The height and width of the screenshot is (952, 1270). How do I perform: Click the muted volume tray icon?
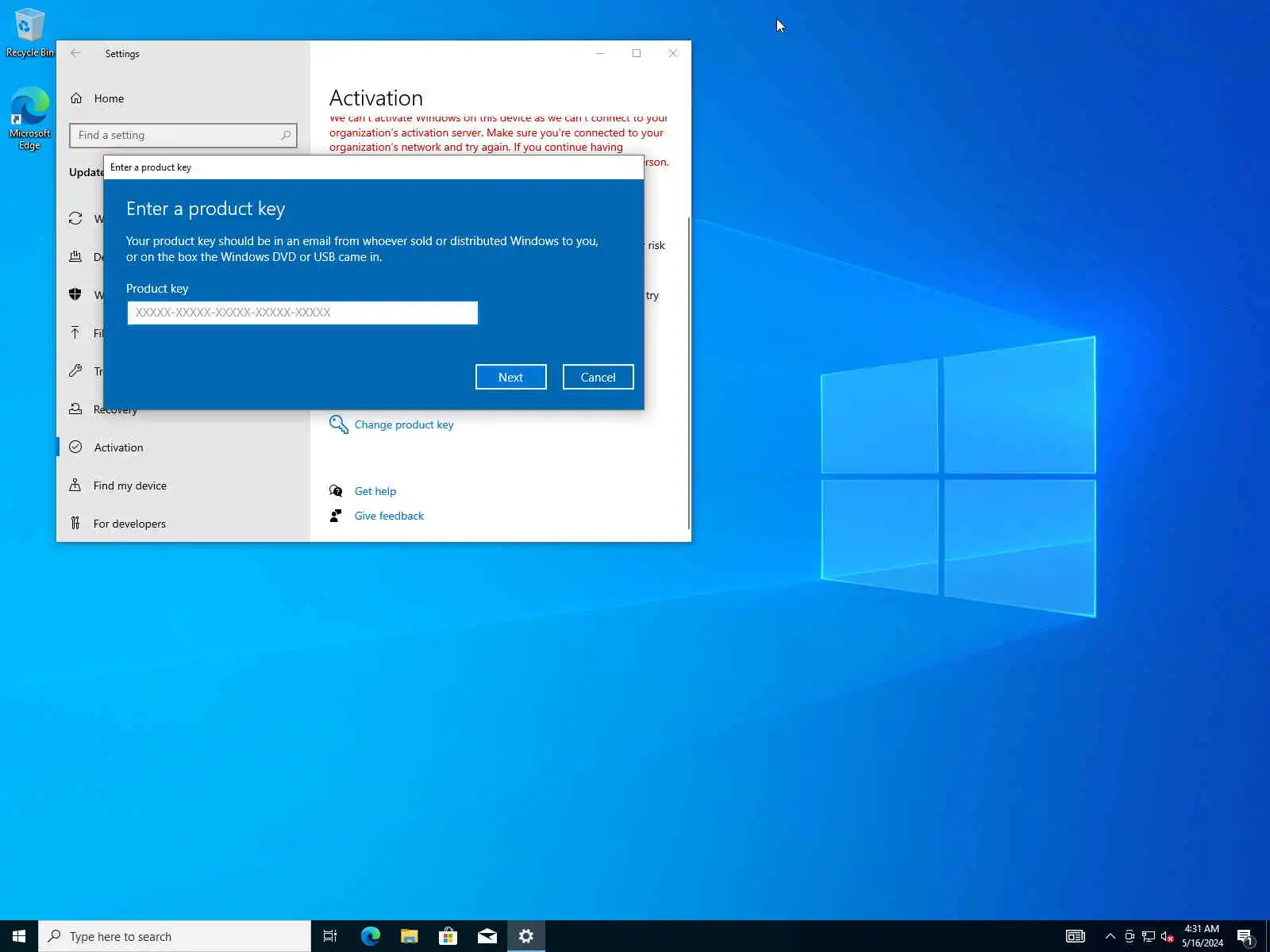click(x=1168, y=936)
